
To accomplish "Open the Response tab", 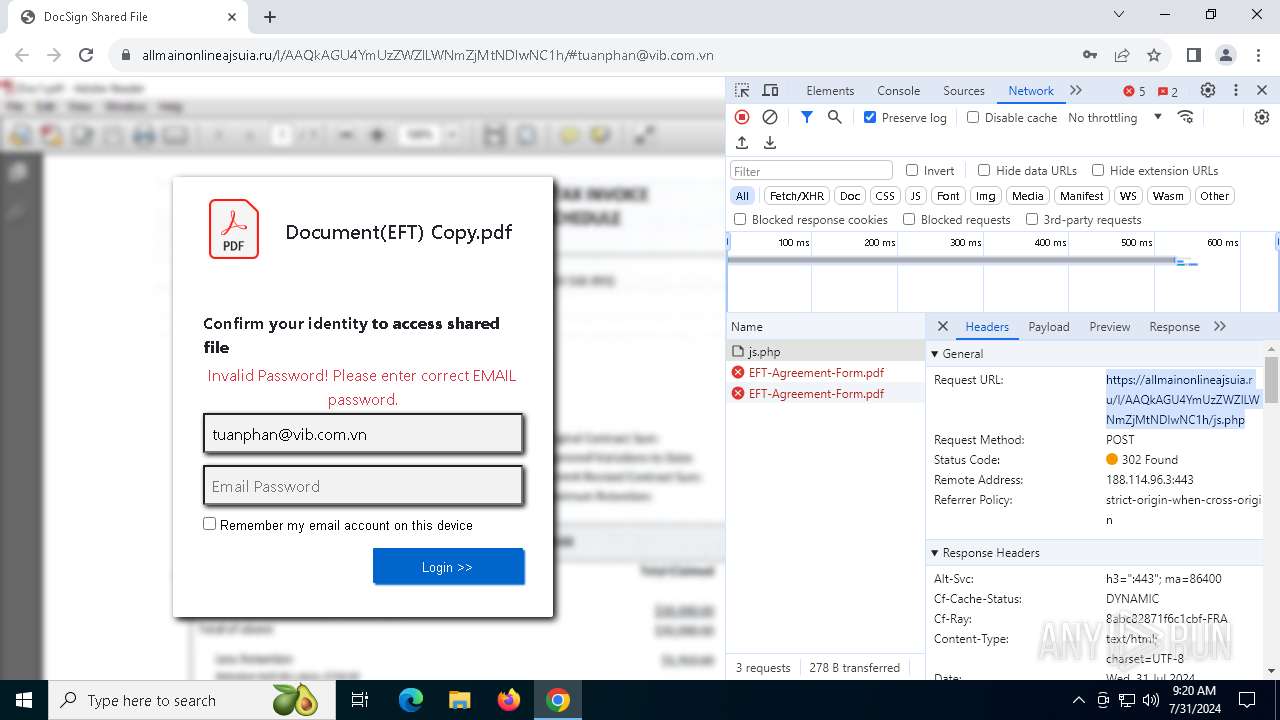I will [x=1175, y=326].
